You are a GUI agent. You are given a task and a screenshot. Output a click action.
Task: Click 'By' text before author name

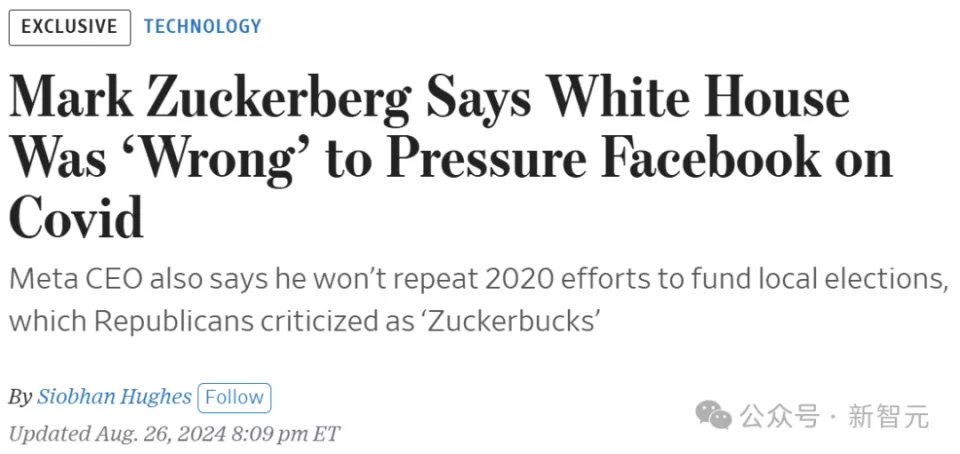click(20, 397)
